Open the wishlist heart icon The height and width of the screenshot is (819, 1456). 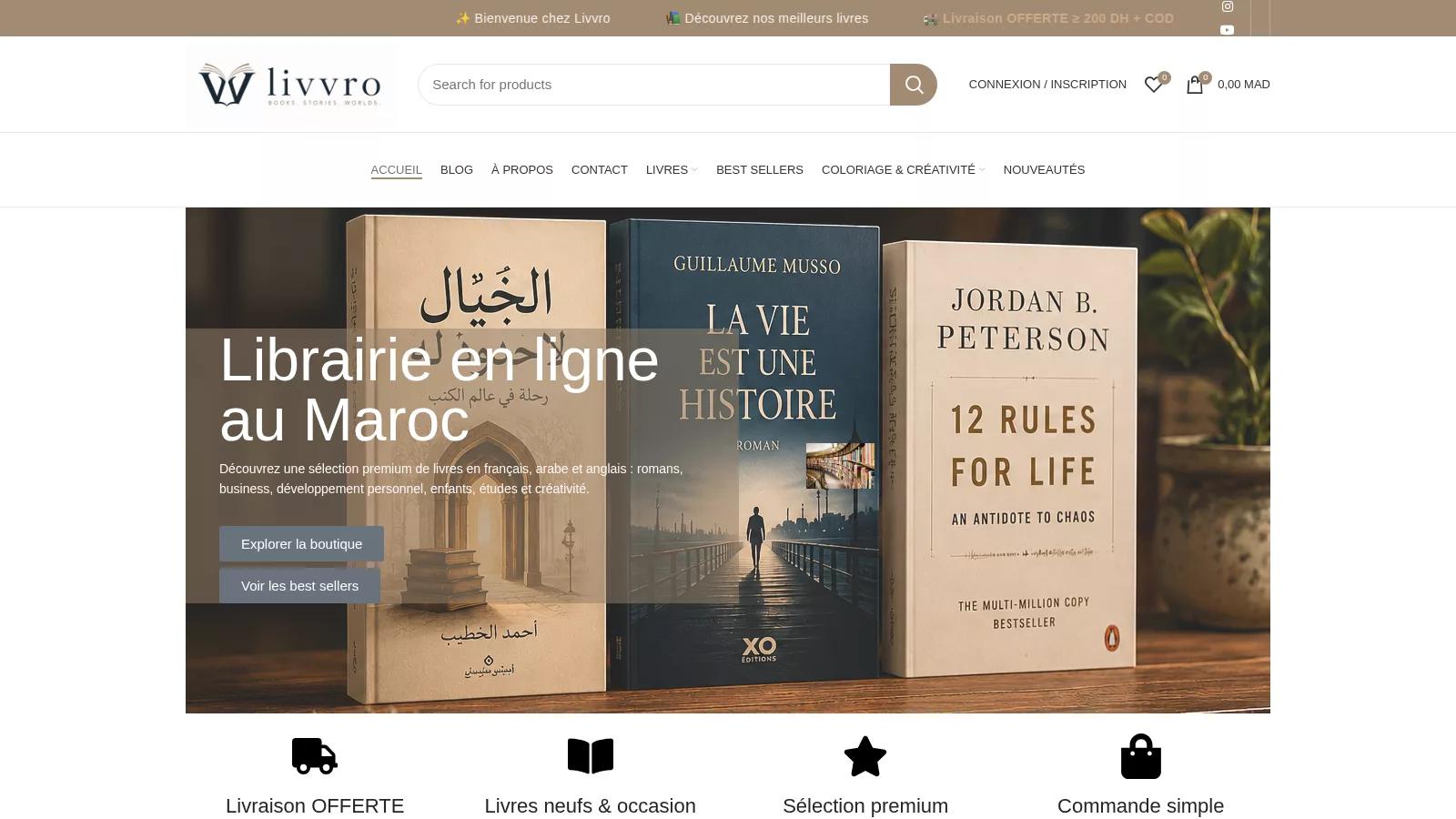[1153, 85]
